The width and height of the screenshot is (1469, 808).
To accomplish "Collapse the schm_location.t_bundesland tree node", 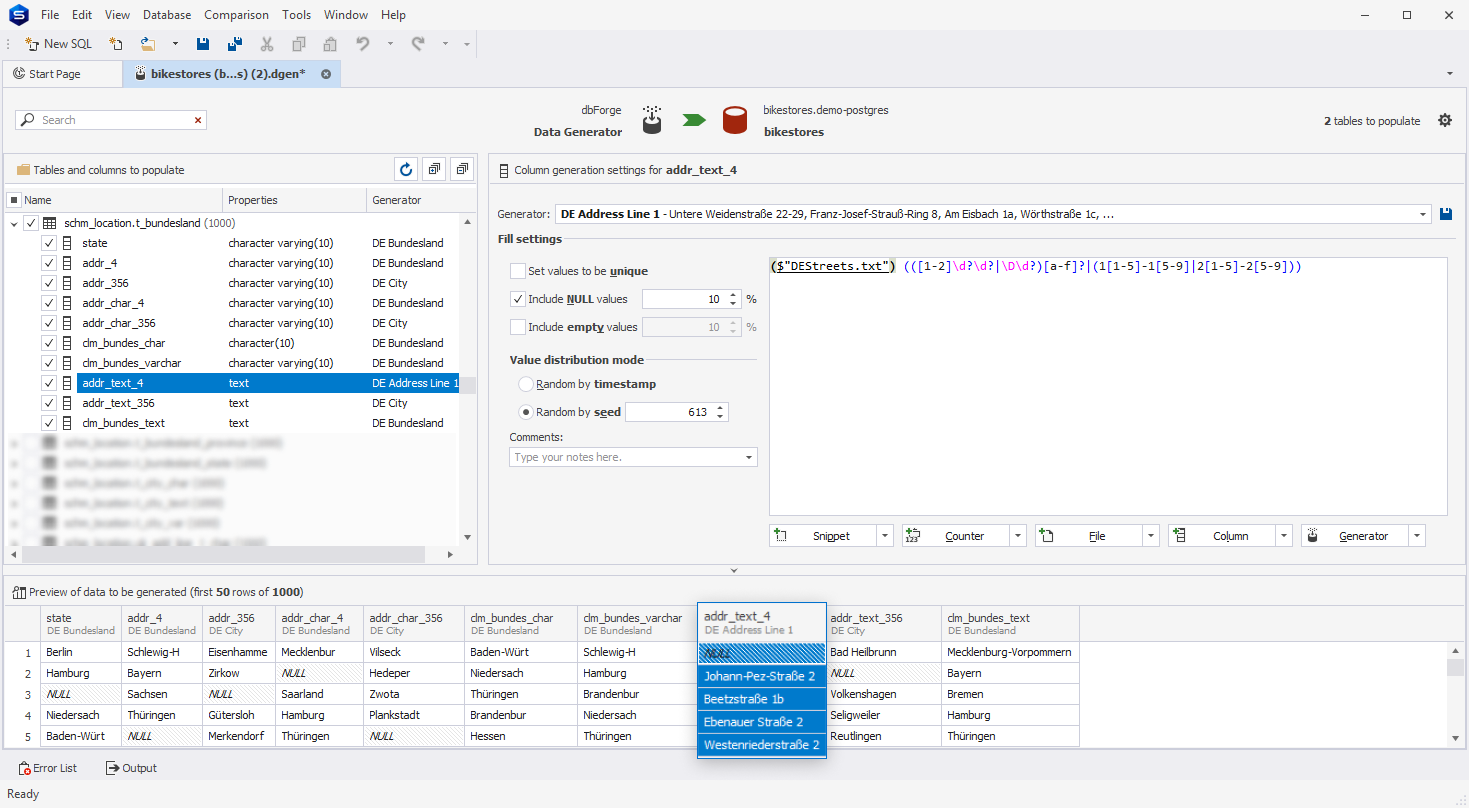I will click(x=14, y=223).
